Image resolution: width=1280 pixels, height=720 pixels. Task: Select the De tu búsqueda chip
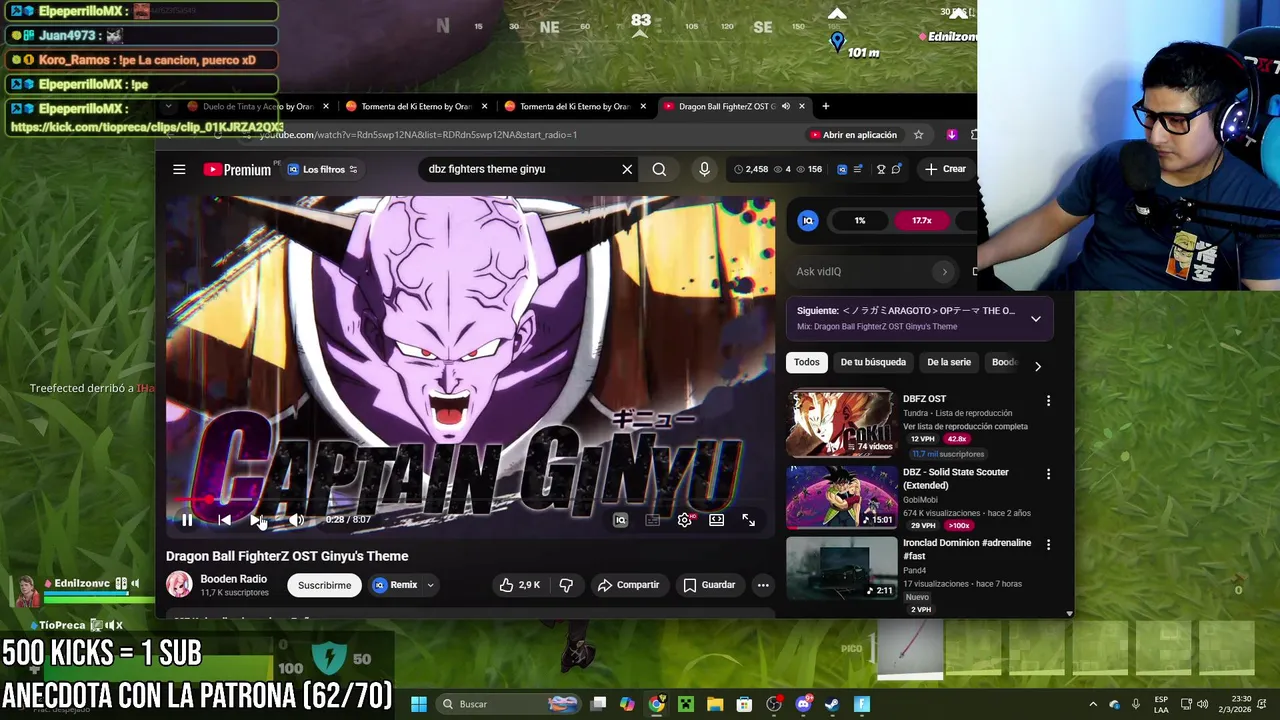tap(873, 362)
